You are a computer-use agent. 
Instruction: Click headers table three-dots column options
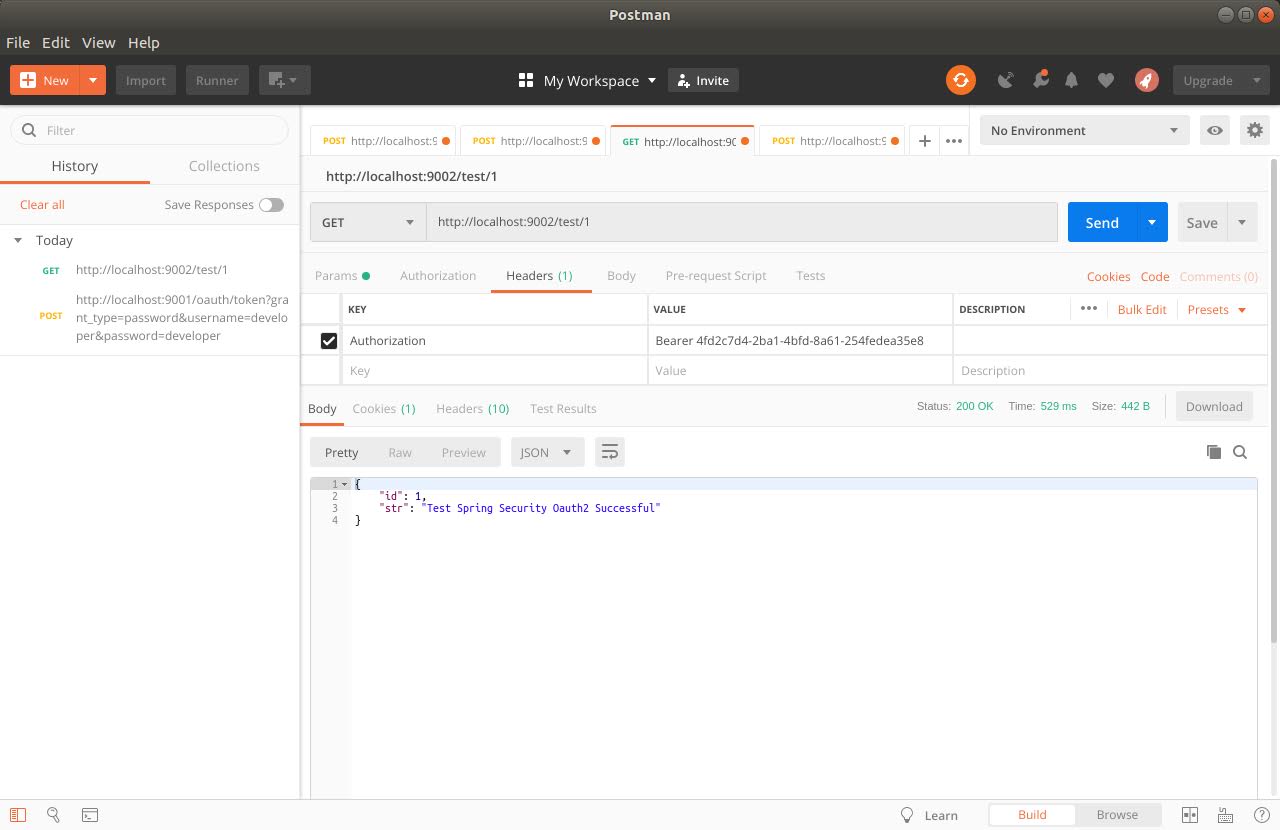pos(1089,309)
